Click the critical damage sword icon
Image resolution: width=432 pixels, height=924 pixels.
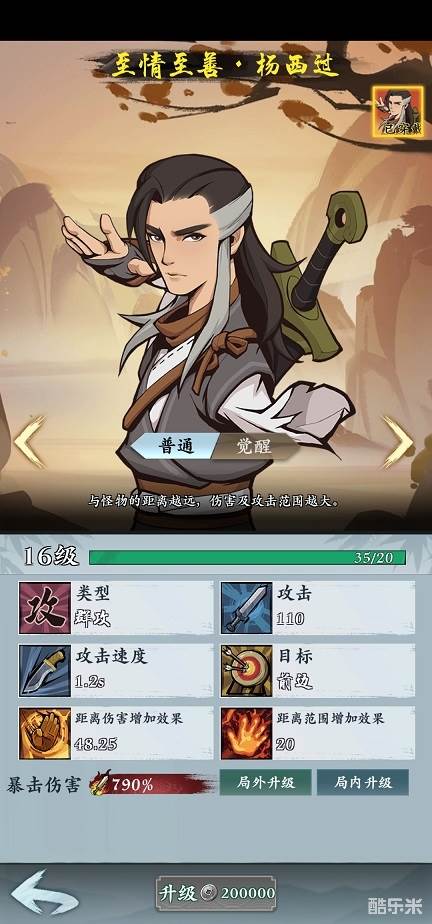coord(100,784)
